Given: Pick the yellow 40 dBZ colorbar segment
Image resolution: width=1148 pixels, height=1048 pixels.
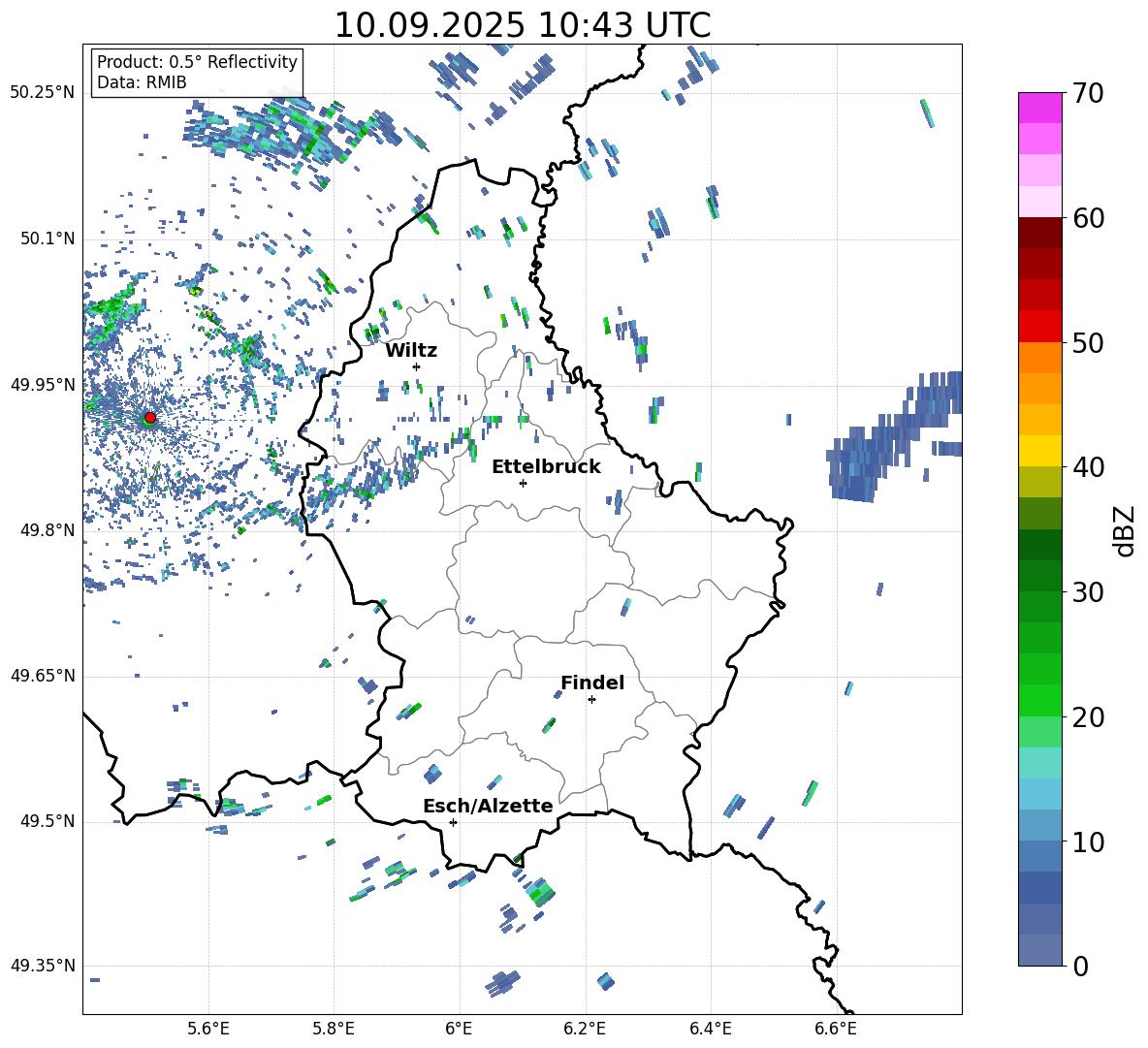Looking at the screenshot, I should click(1039, 451).
